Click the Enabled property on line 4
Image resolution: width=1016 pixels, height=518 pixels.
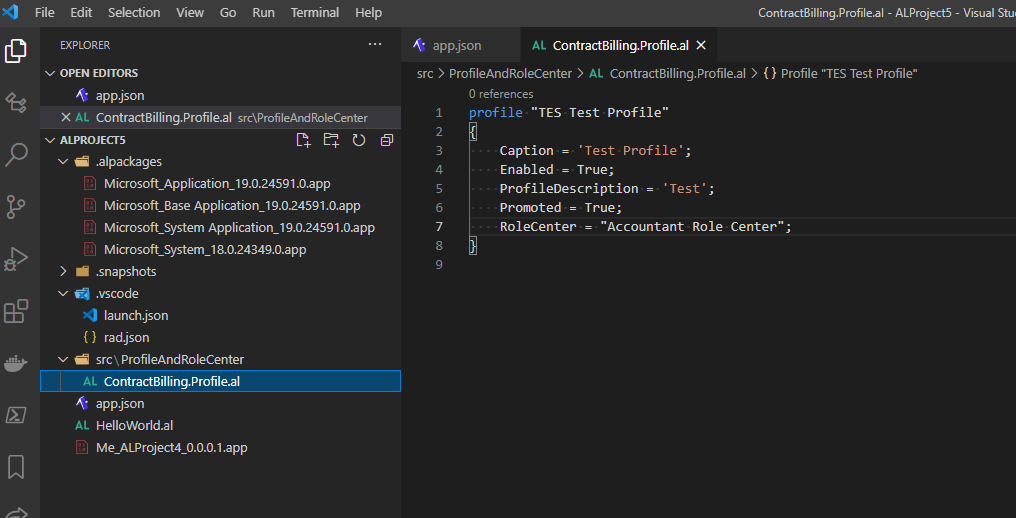click(526, 169)
